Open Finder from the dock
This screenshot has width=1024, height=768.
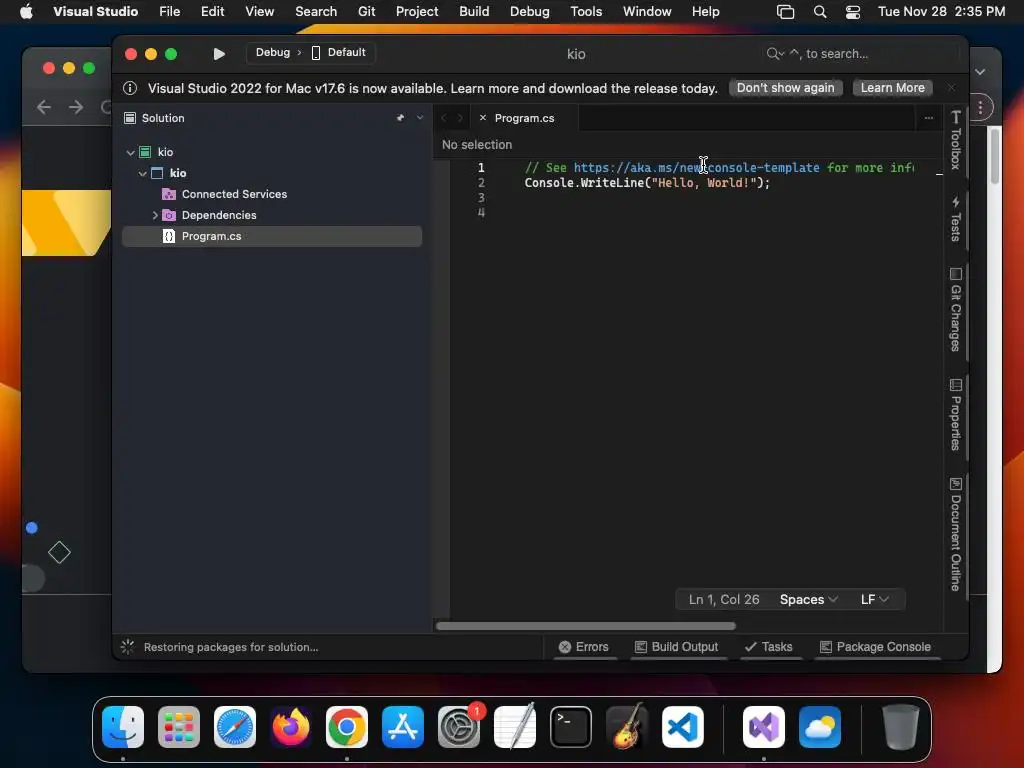pyautogui.click(x=123, y=727)
